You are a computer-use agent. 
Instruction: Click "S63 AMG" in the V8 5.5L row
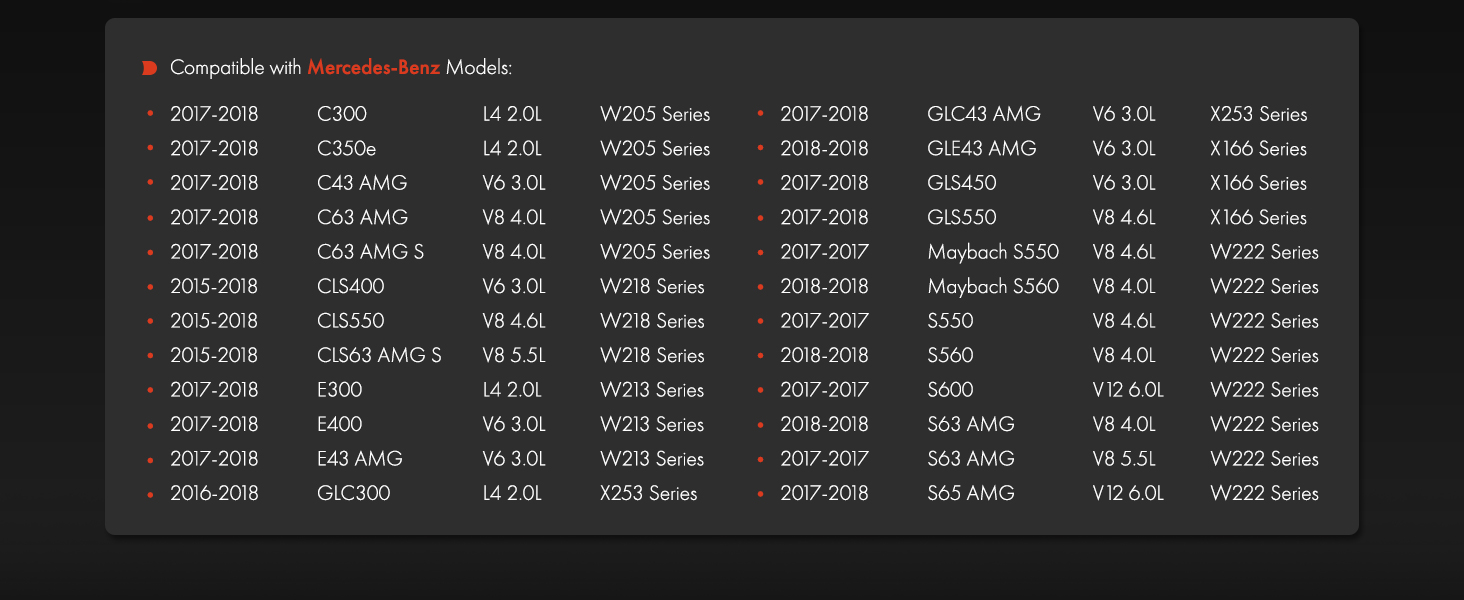coord(971,459)
